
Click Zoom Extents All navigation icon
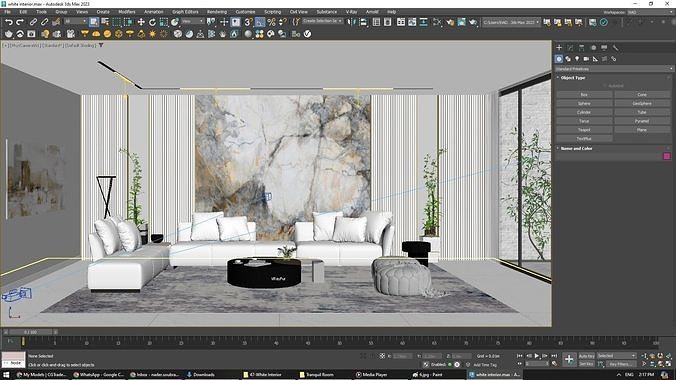pos(669,356)
